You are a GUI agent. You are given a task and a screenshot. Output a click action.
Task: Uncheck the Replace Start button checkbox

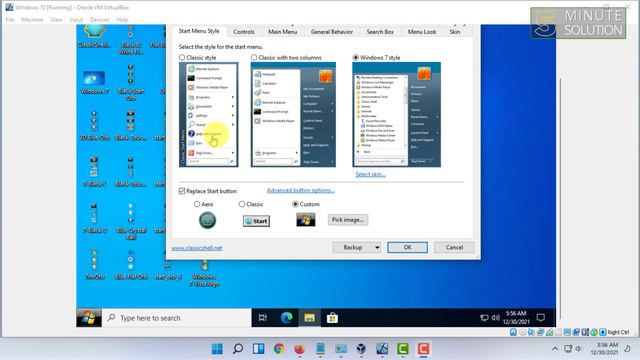182,191
